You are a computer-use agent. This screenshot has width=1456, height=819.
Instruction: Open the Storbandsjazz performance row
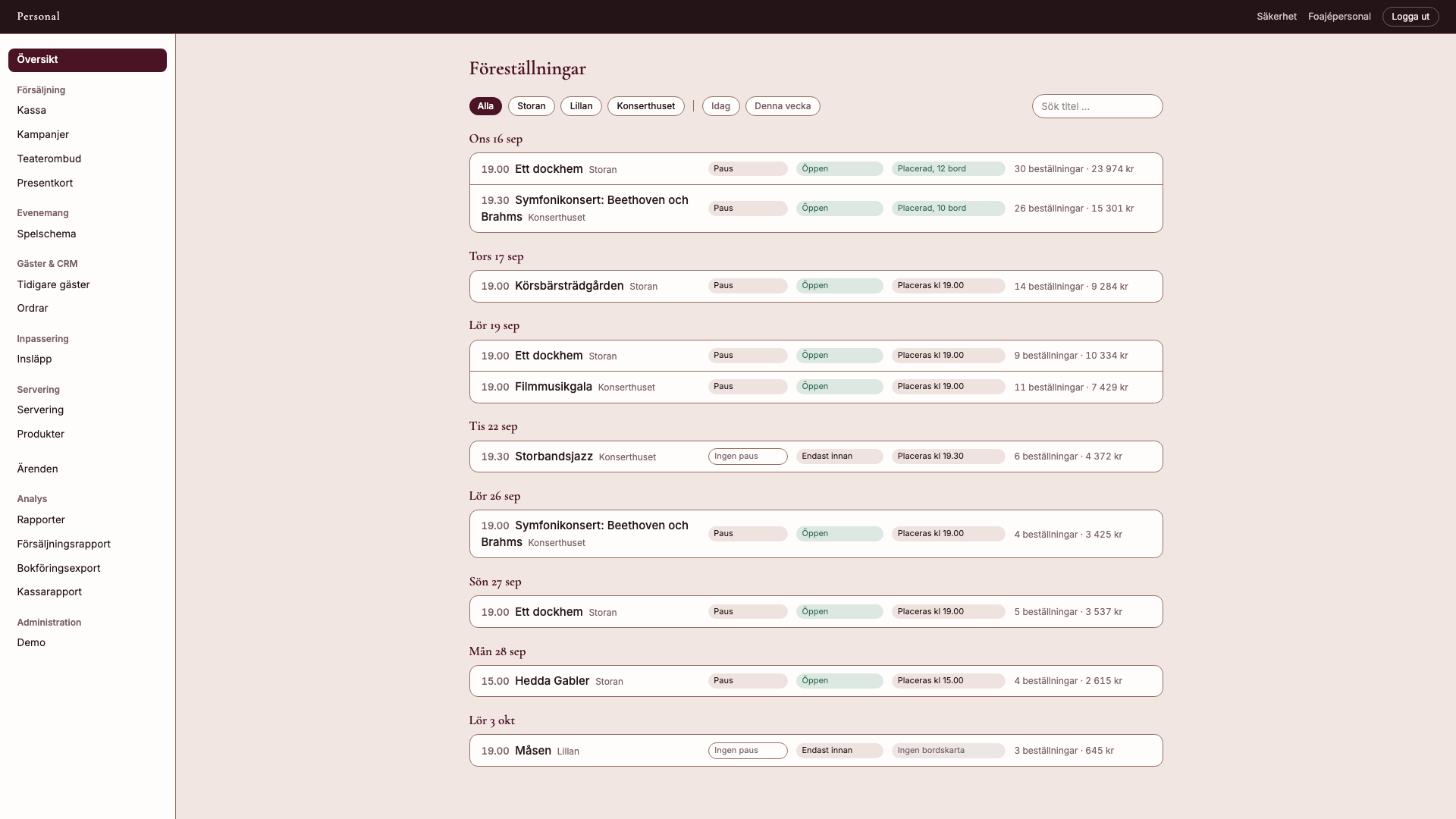tap(816, 457)
